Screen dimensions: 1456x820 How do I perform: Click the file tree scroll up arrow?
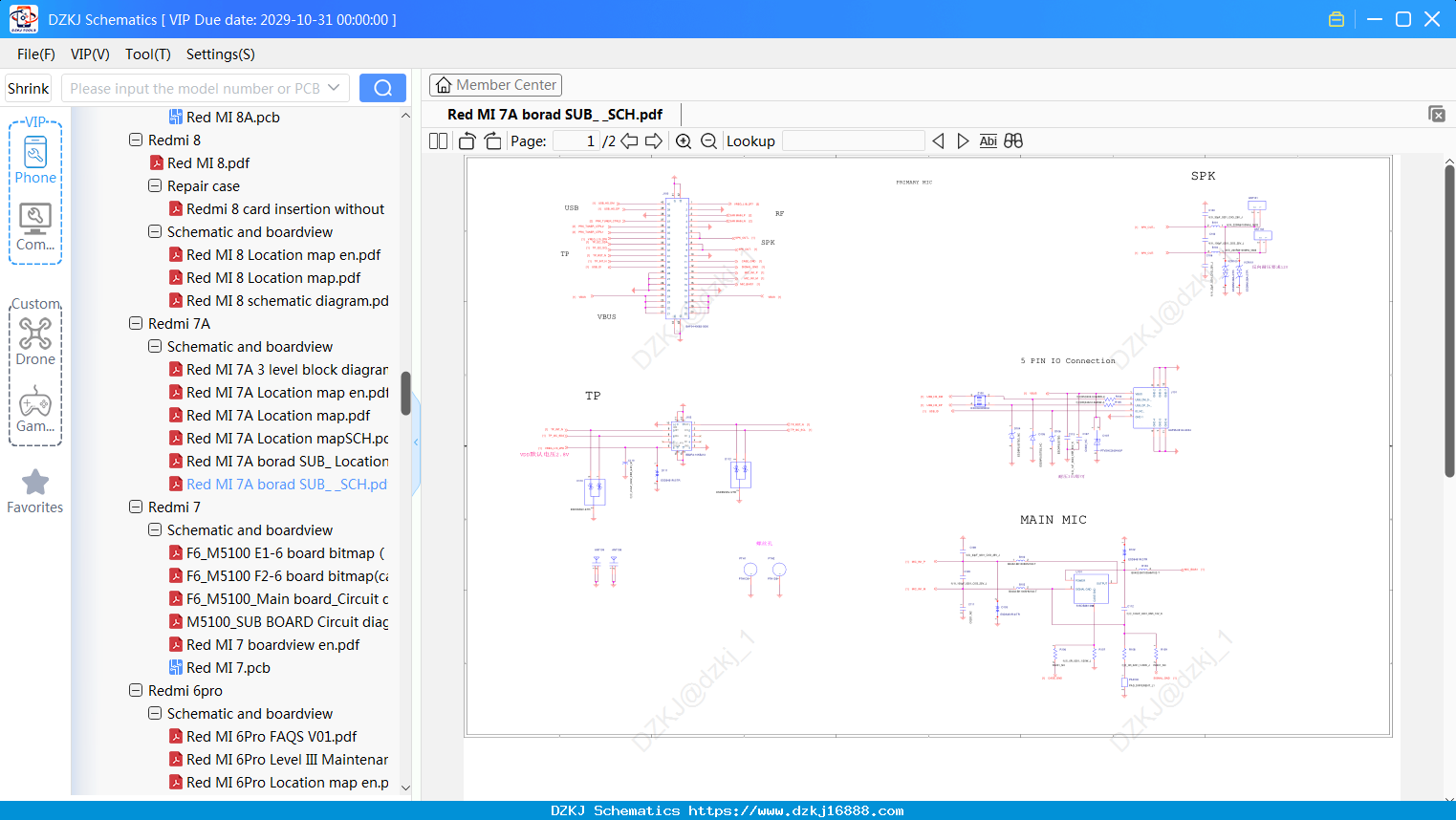pyautogui.click(x=405, y=116)
